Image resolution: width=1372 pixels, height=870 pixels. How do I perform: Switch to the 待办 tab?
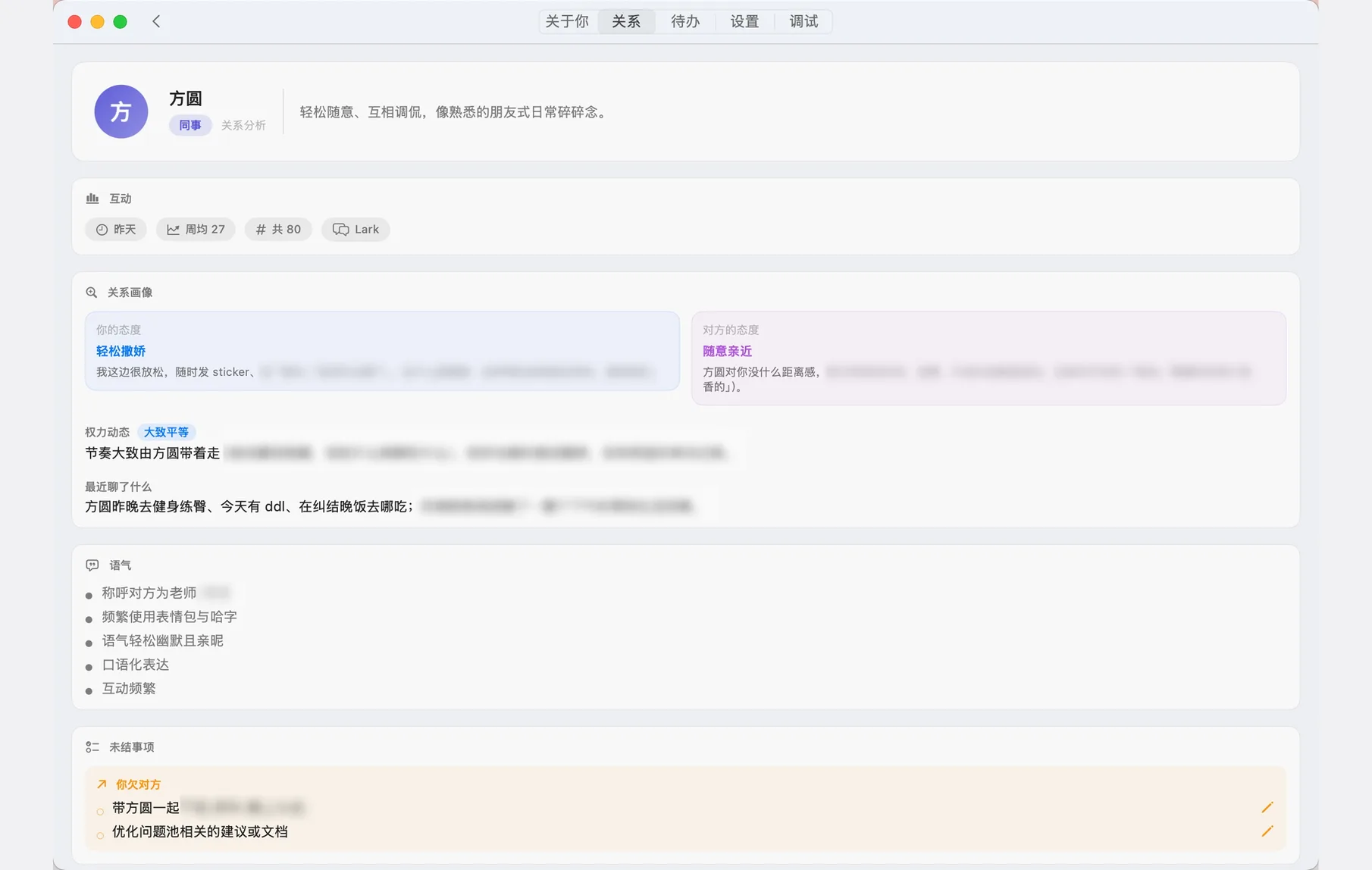click(x=685, y=21)
